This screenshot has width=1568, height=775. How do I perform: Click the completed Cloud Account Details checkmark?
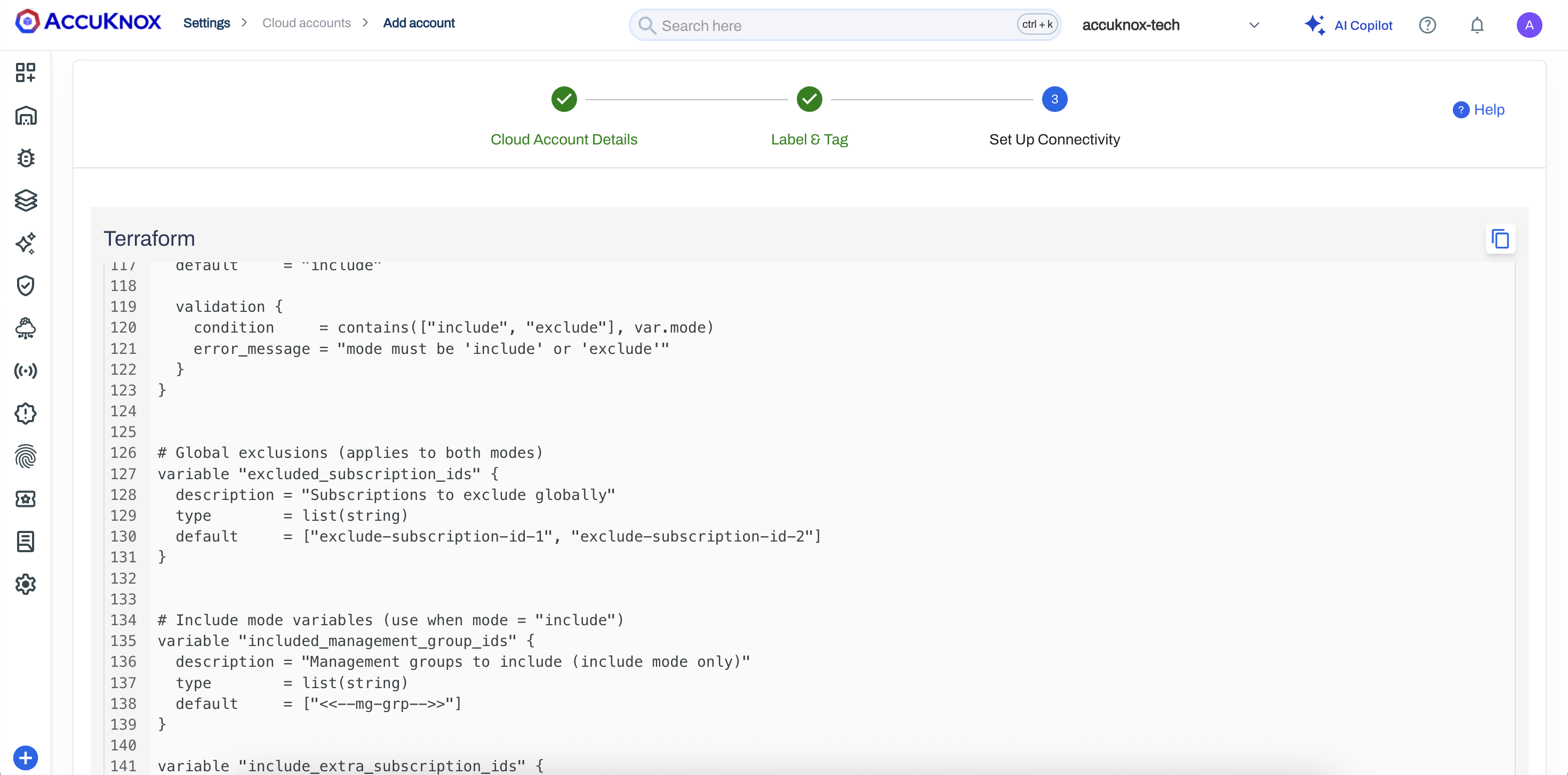(x=564, y=99)
